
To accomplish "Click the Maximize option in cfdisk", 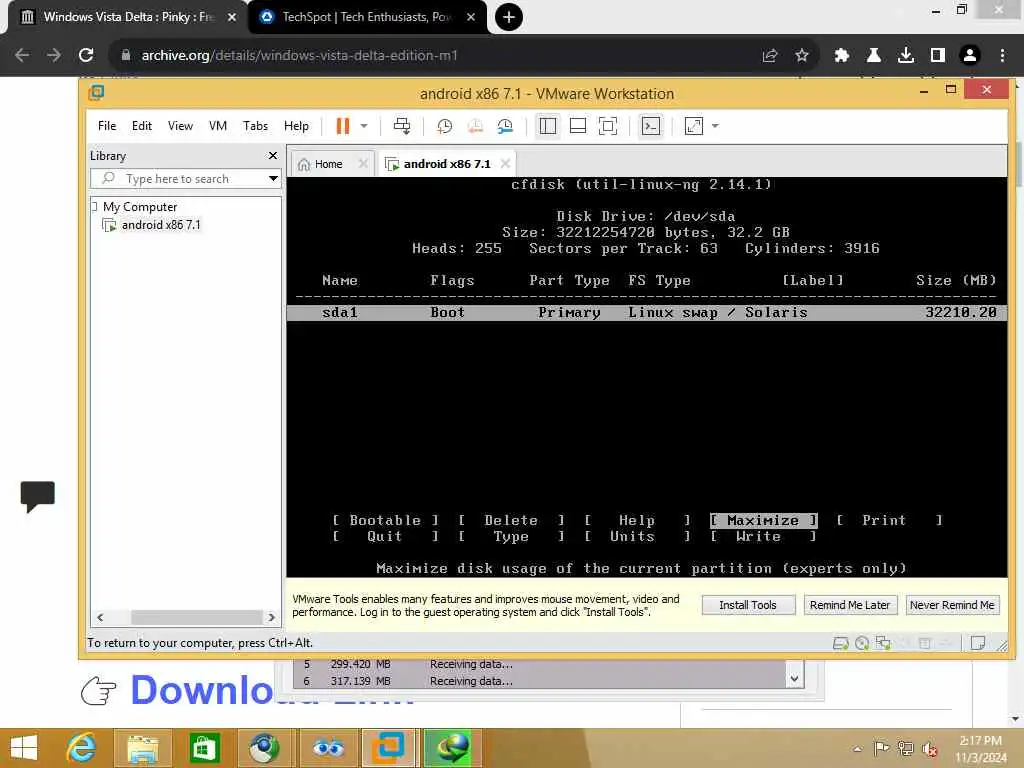I will 763,520.
